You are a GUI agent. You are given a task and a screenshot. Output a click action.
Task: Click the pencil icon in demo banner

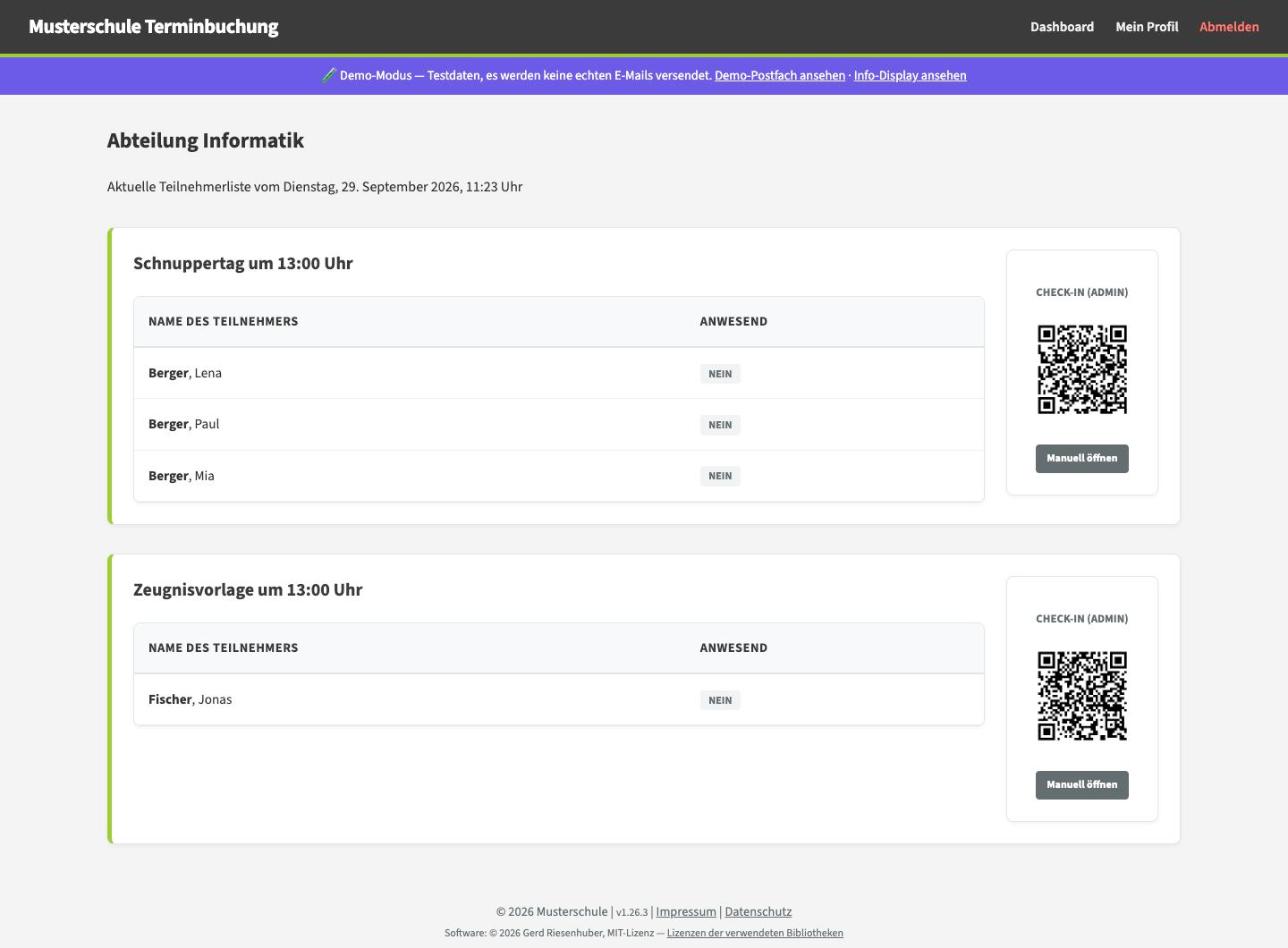pos(328,75)
